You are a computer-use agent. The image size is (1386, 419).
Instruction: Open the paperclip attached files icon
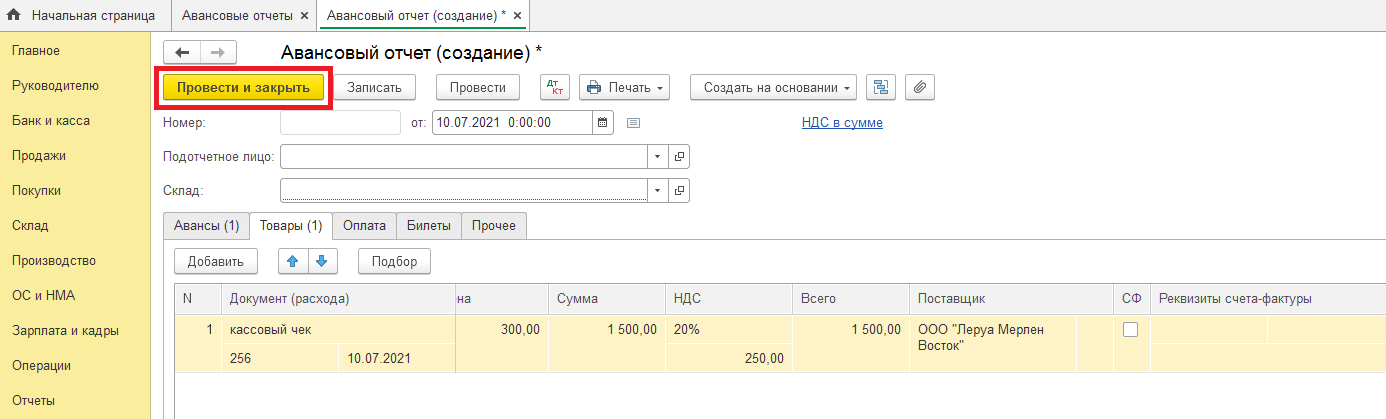[919, 87]
